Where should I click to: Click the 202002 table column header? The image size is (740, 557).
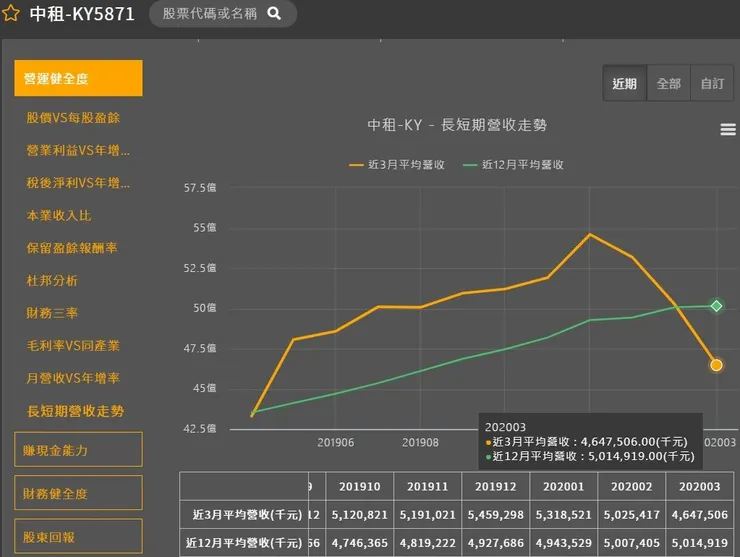click(631, 487)
